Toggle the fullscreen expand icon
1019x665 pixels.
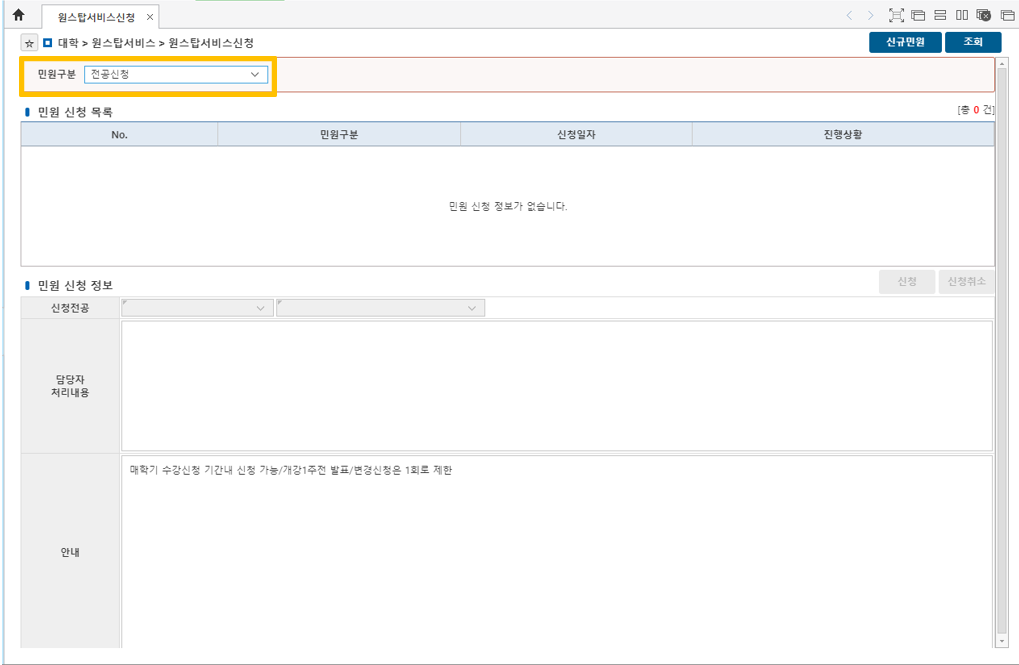point(896,15)
